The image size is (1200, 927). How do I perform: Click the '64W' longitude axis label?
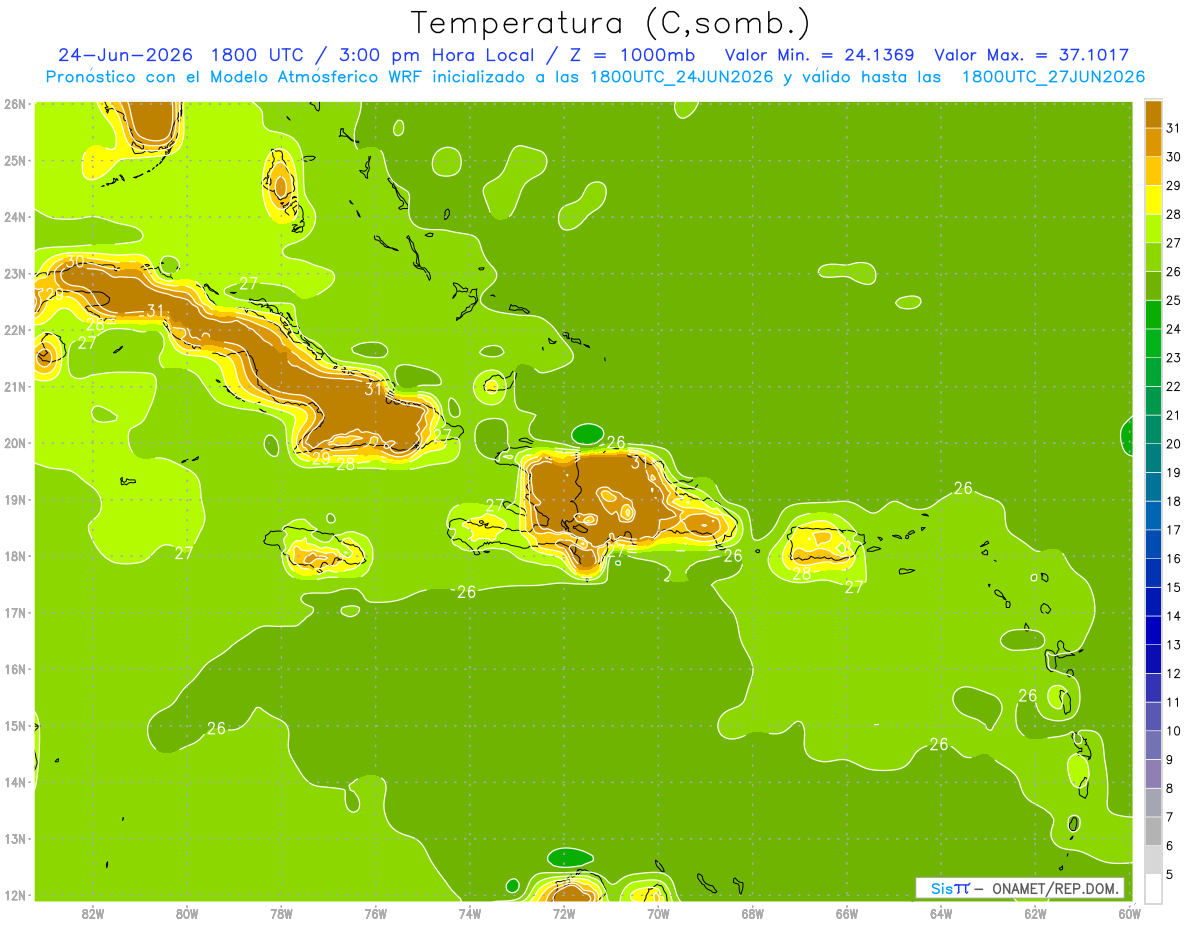click(x=941, y=913)
